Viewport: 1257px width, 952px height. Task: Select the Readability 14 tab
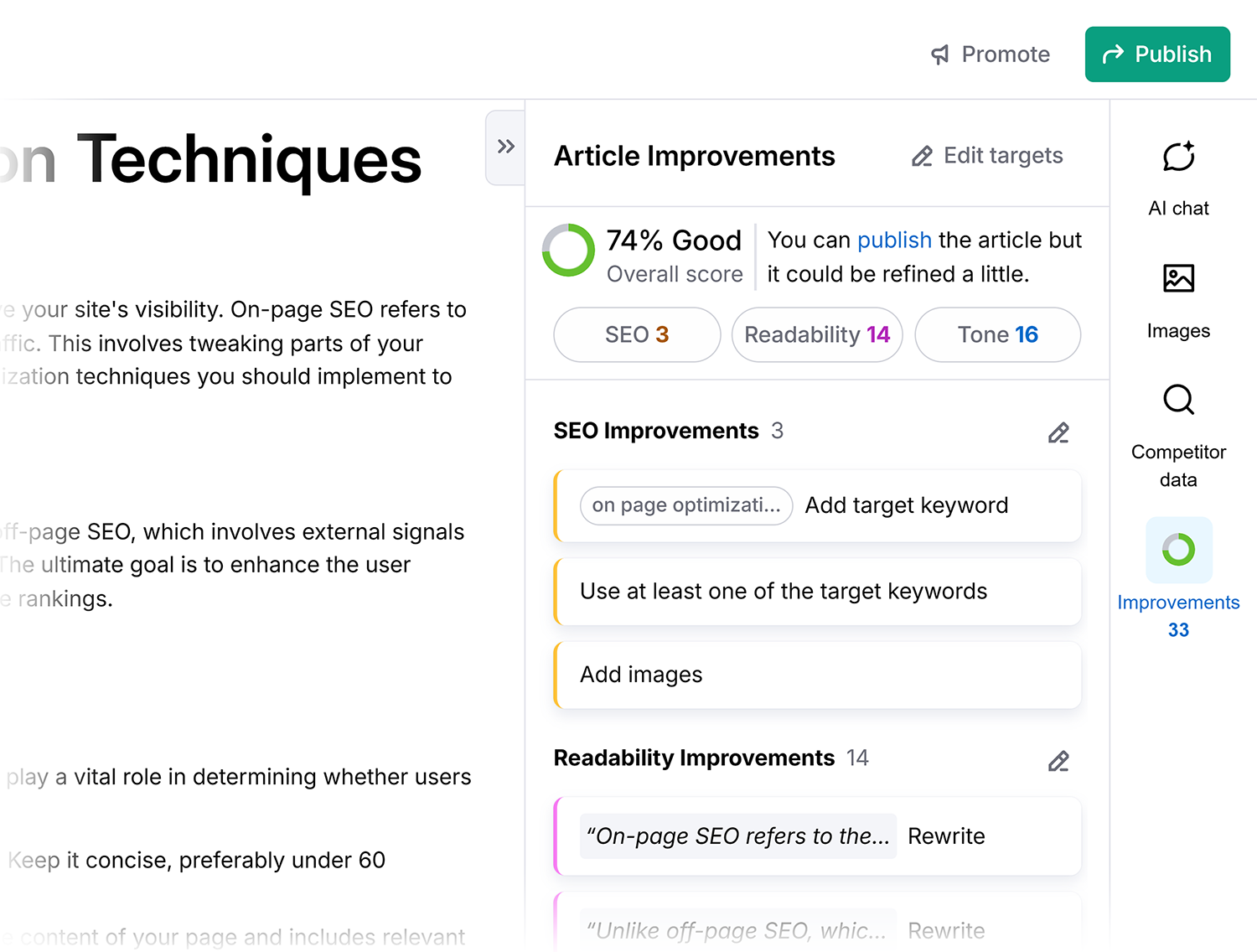point(817,334)
